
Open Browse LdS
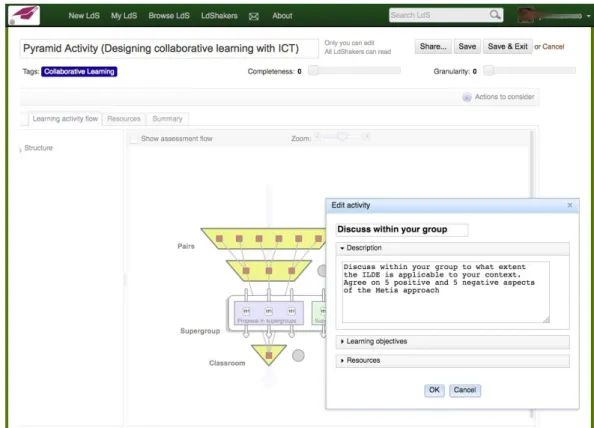point(169,16)
